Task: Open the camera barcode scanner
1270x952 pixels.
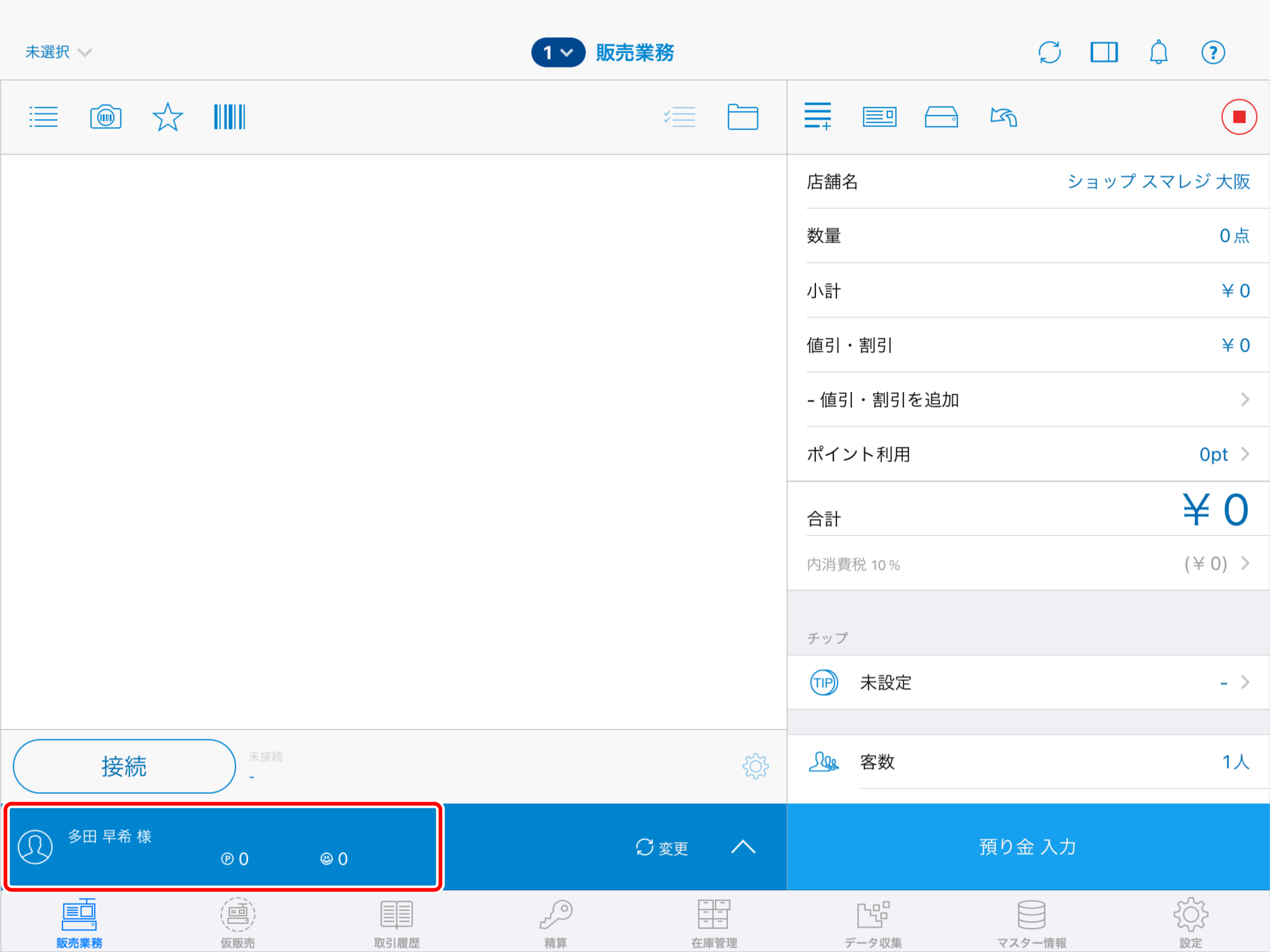Action: coord(105,117)
